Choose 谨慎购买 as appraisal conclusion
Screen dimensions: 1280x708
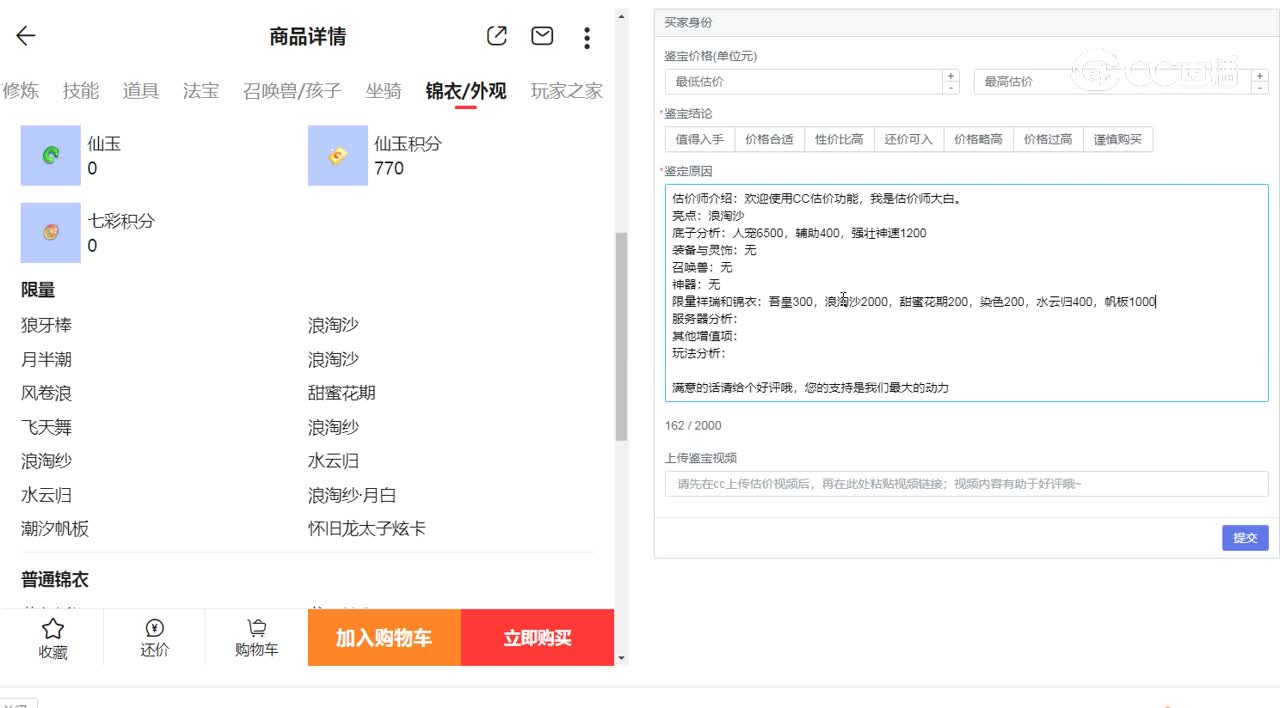pos(1117,139)
